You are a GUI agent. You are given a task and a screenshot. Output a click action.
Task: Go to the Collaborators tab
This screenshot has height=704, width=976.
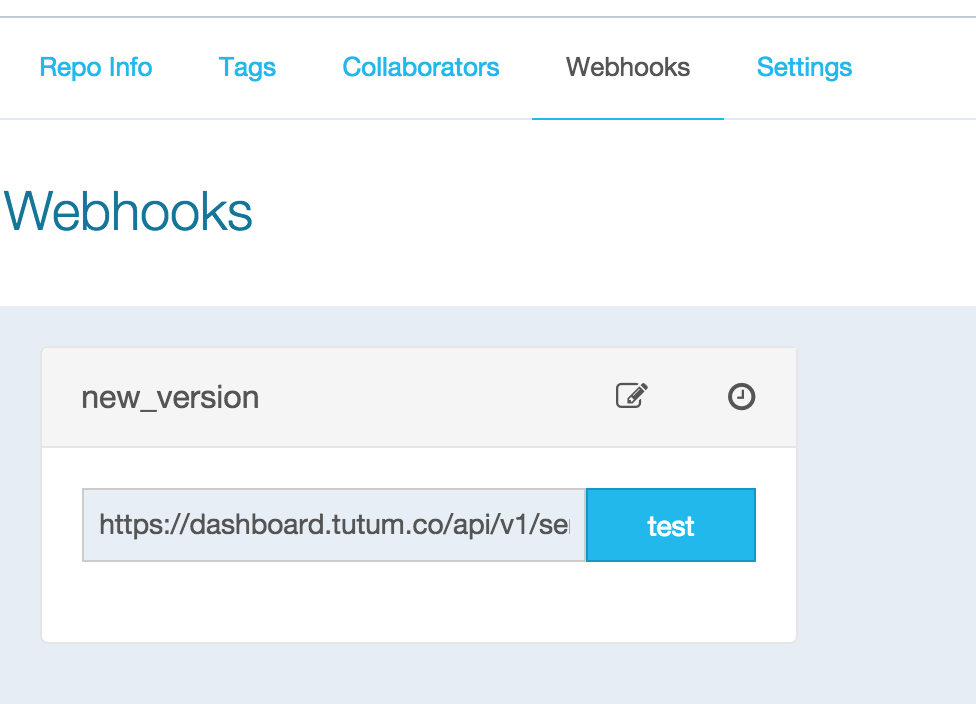[x=421, y=67]
